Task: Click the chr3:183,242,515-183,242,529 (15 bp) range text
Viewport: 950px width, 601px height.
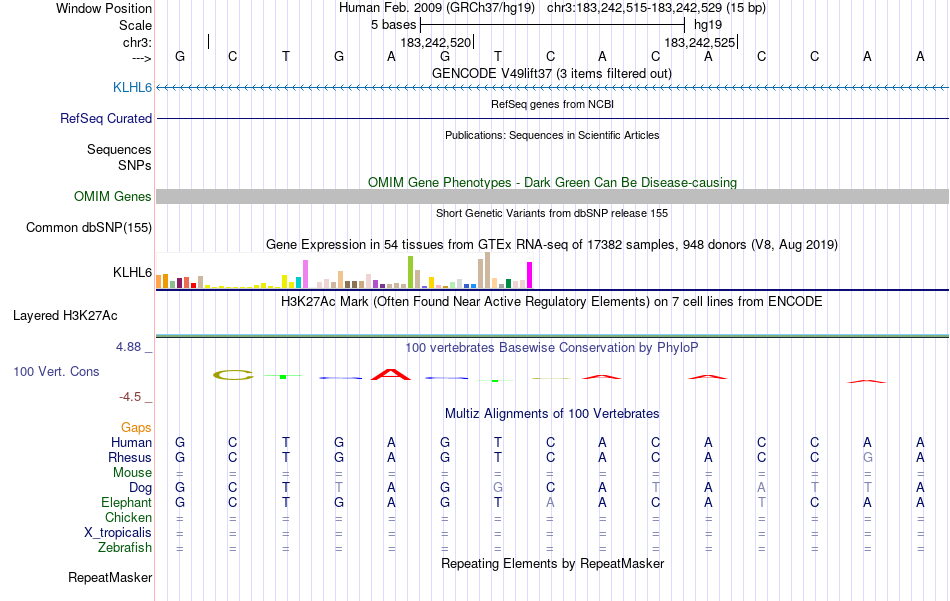Action: click(656, 8)
